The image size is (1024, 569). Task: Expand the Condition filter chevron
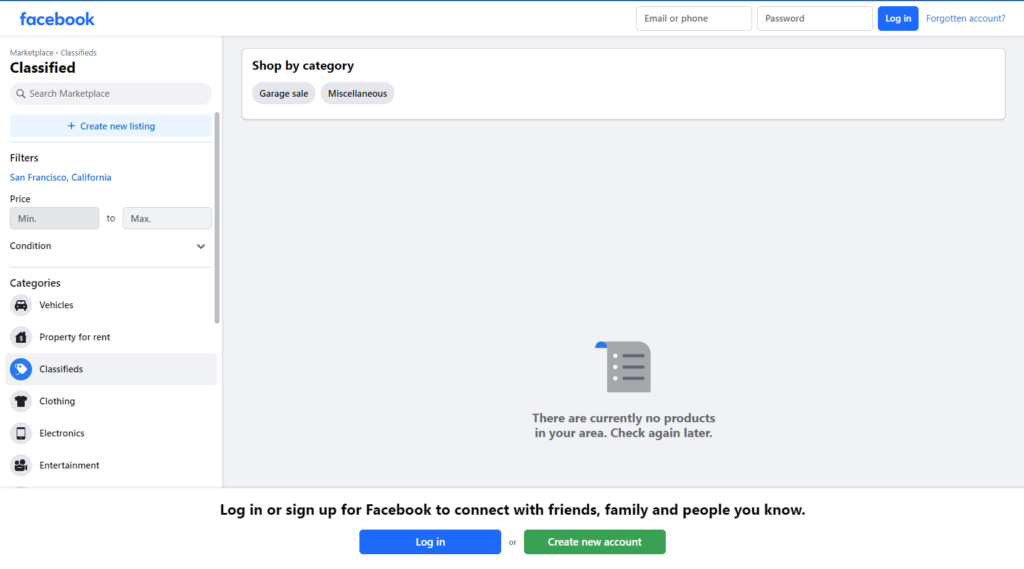[200, 246]
